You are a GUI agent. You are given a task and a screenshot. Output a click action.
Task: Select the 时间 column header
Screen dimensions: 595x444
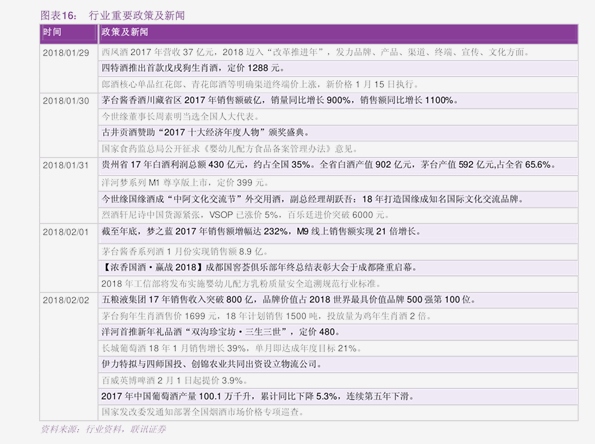click(x=69, y=33)
